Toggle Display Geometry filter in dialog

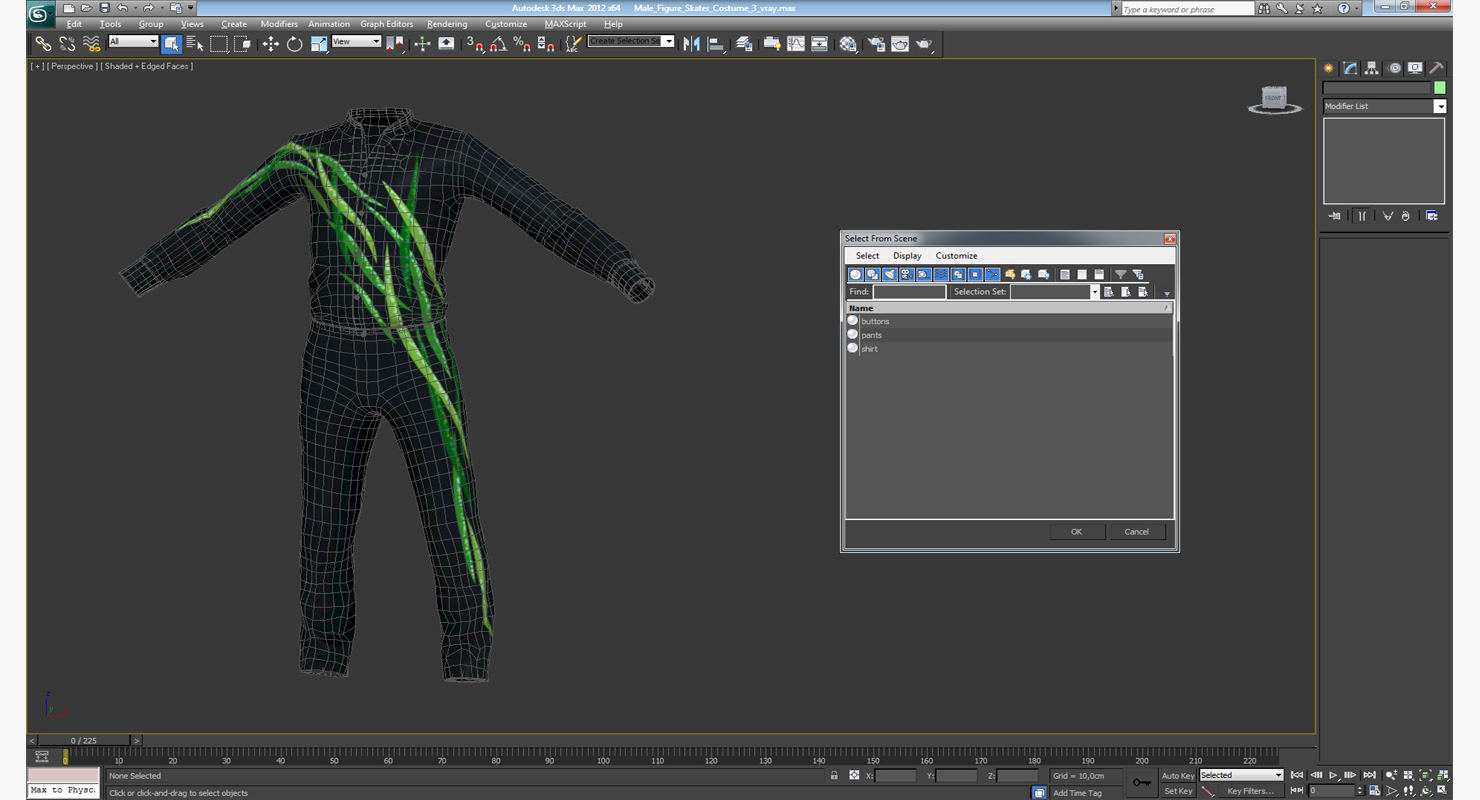coord(855,274)
